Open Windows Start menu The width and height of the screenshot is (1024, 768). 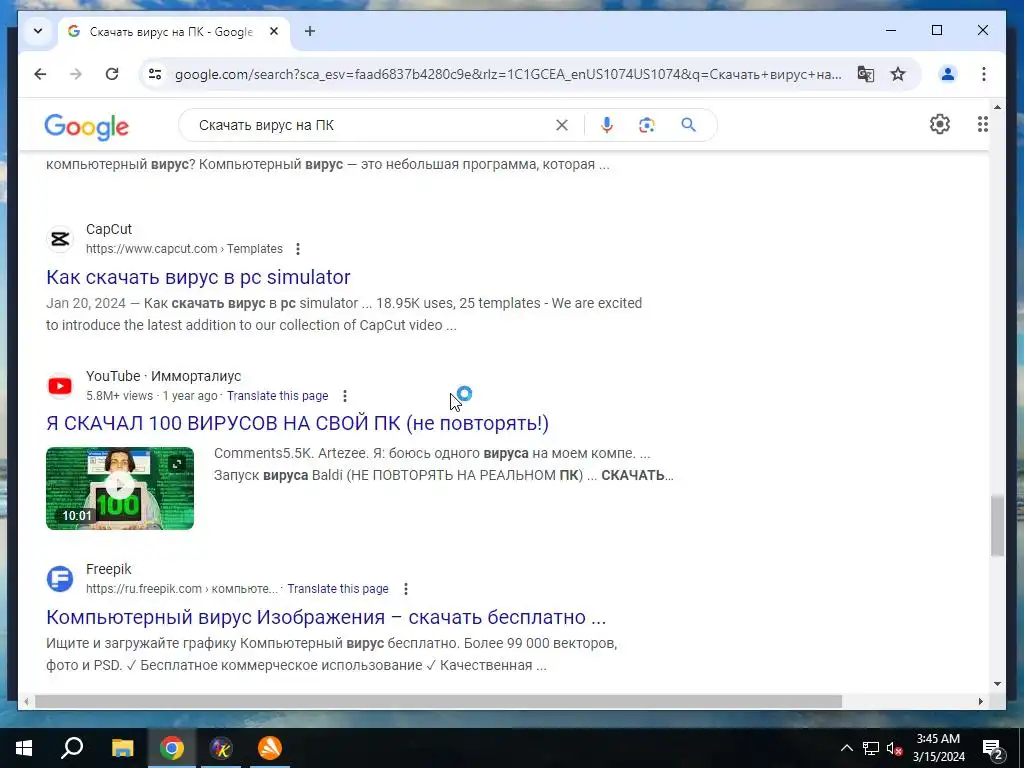pos(24,748)
